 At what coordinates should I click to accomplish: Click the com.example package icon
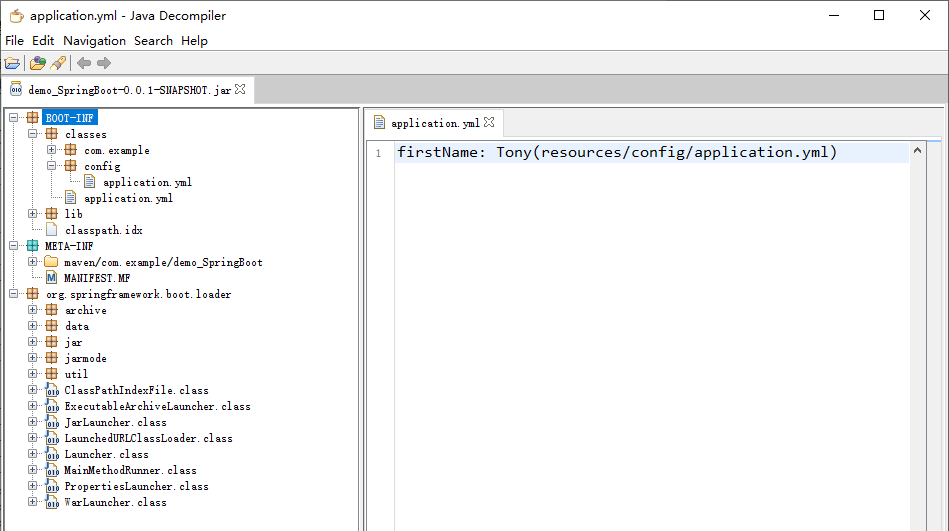71,150
